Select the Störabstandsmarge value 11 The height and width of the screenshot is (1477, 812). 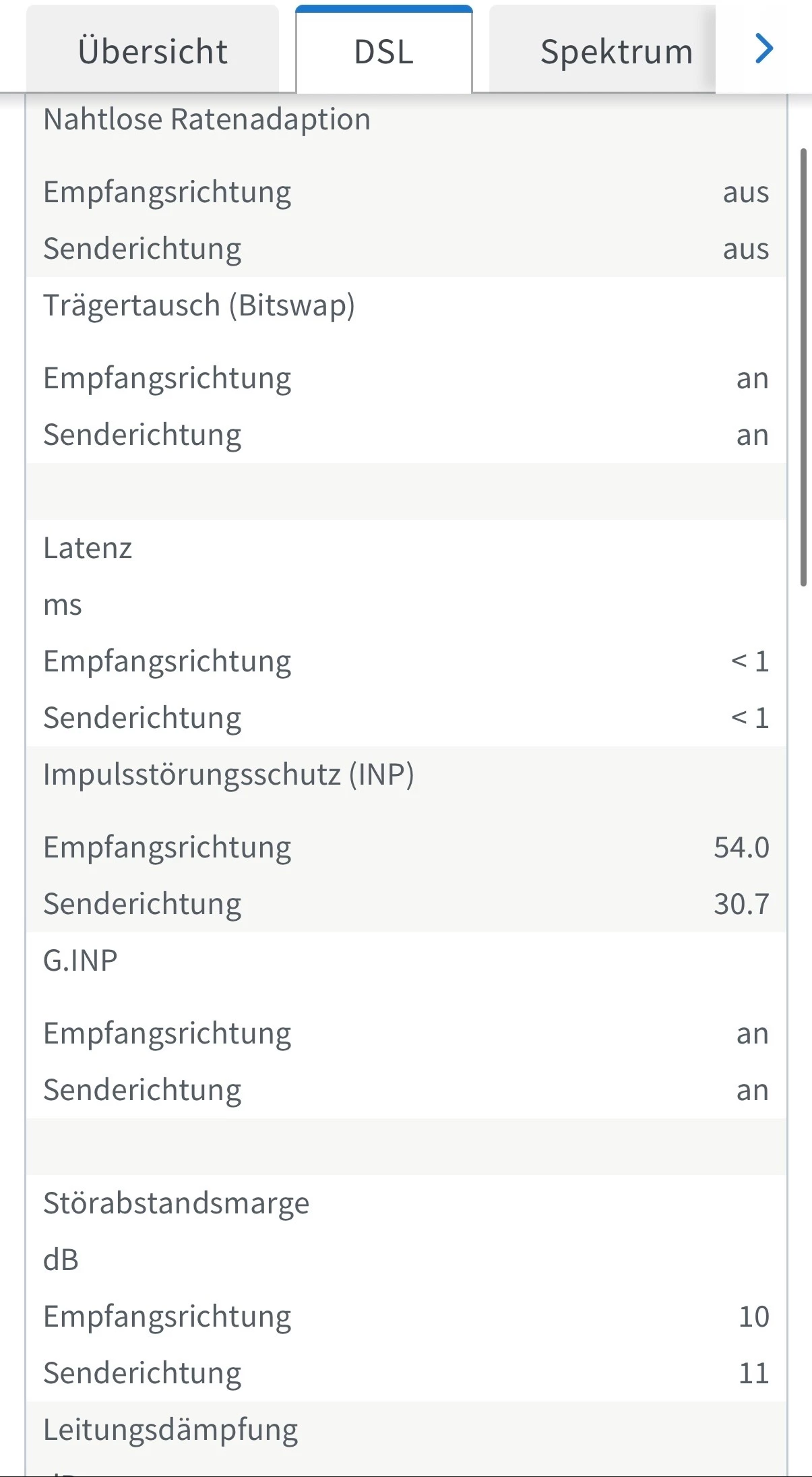coord(753,1373)
